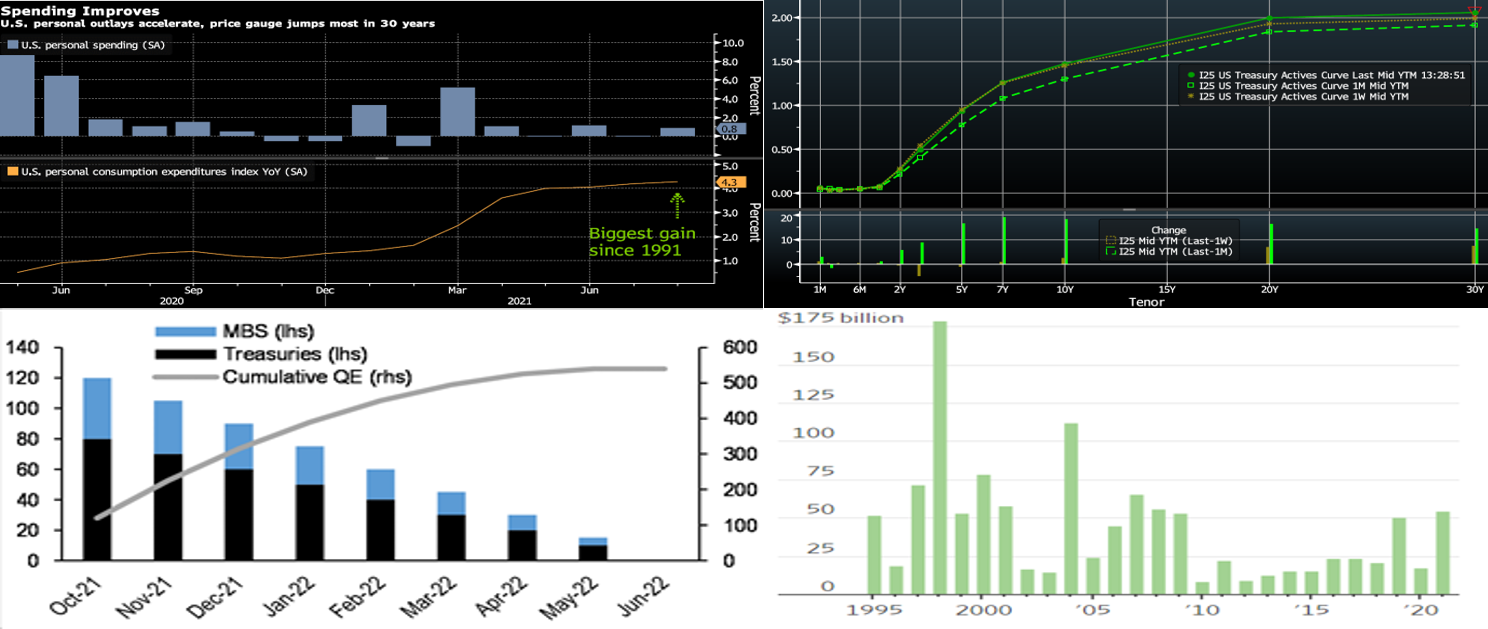1488x629 pixels.
Task: Click the star marker beside 1W Mid YTM
Action: pyautogui.click(x=1190, y=97)
